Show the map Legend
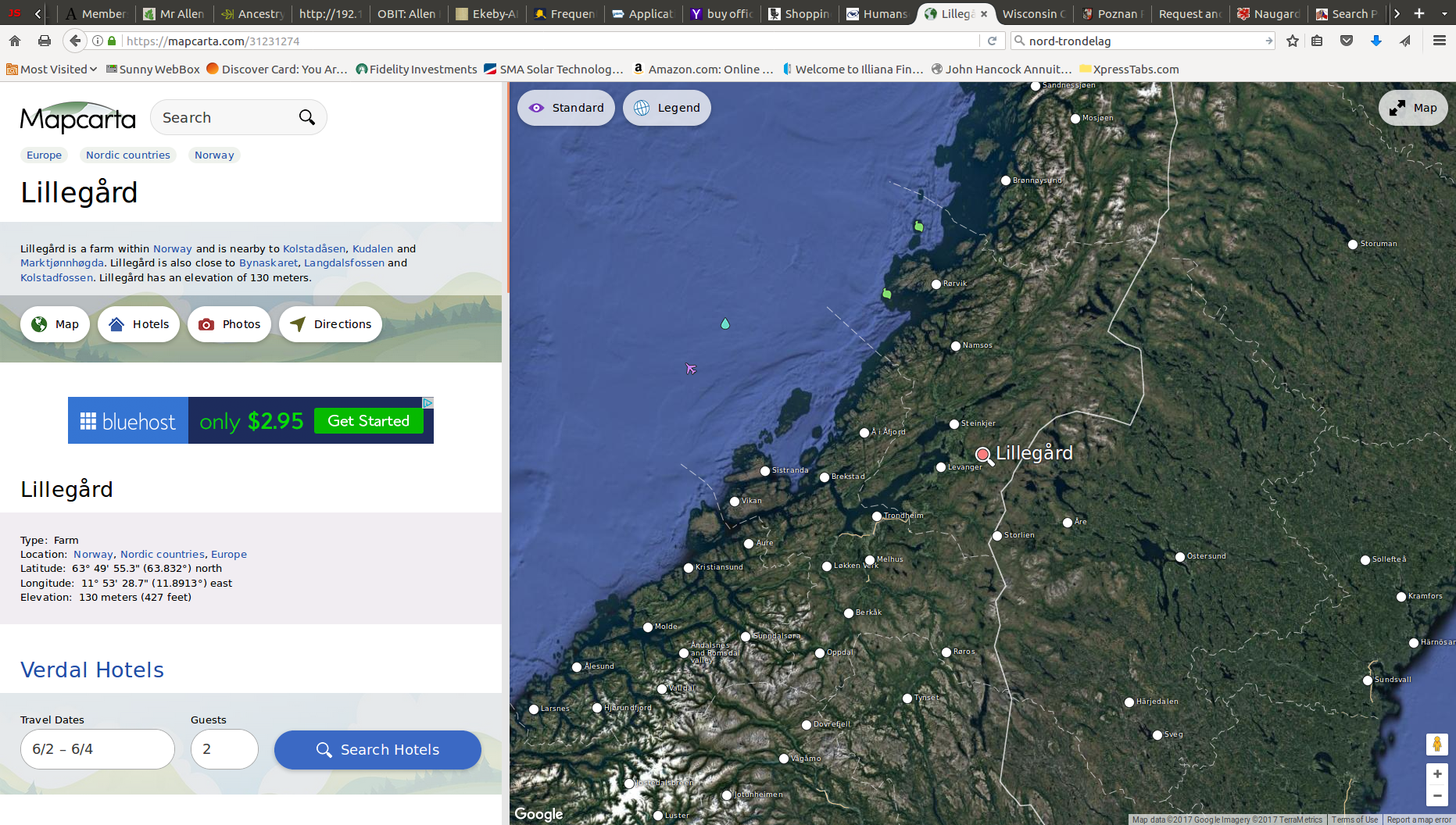 667,108
